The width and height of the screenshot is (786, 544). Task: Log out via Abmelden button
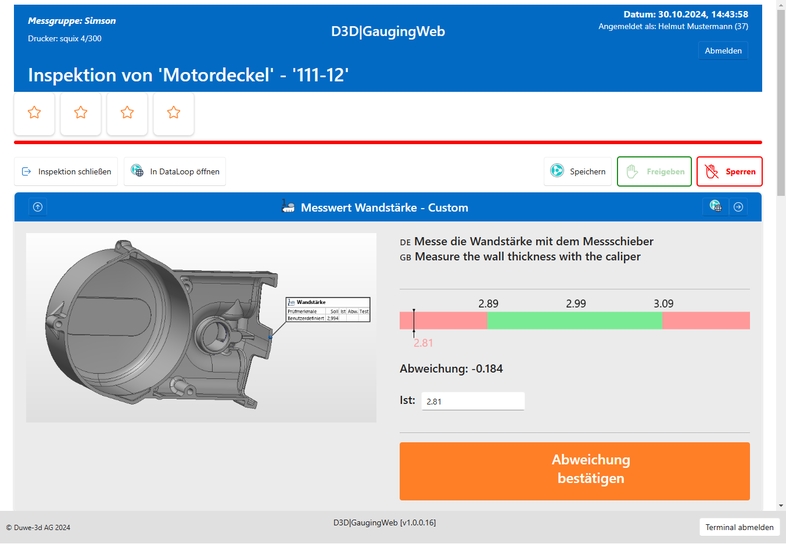click(723, 51)
